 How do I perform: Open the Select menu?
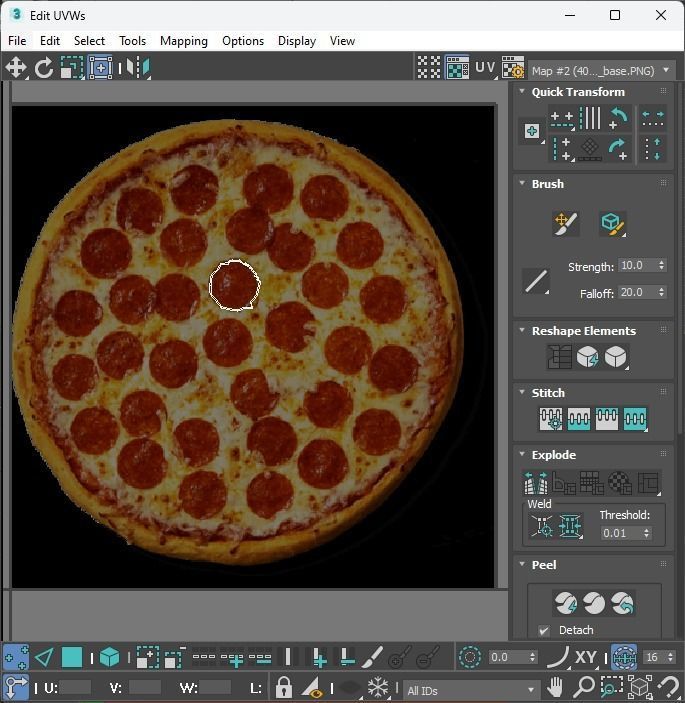(89, 41)
